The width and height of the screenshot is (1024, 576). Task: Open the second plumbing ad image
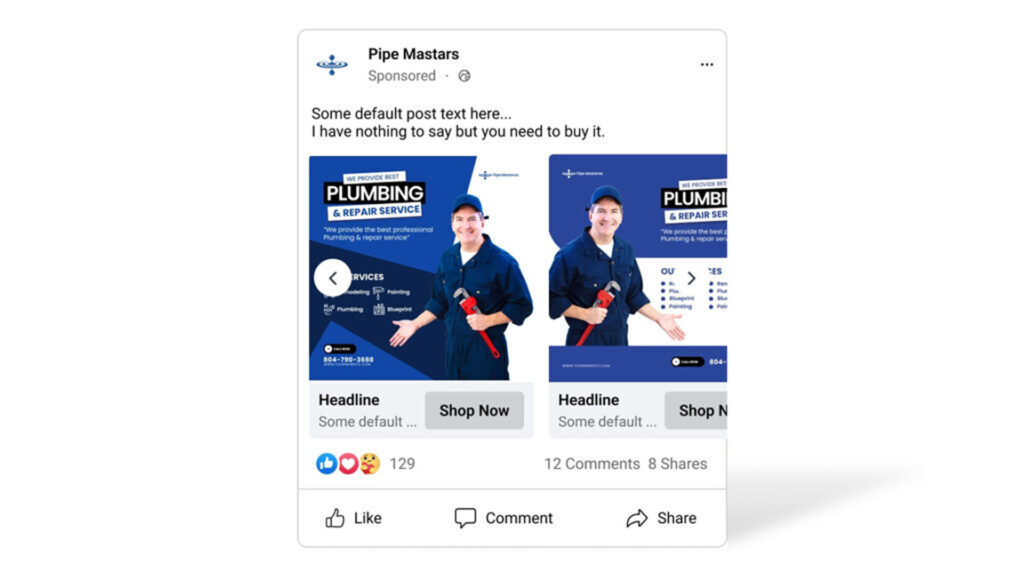(638, 268)
